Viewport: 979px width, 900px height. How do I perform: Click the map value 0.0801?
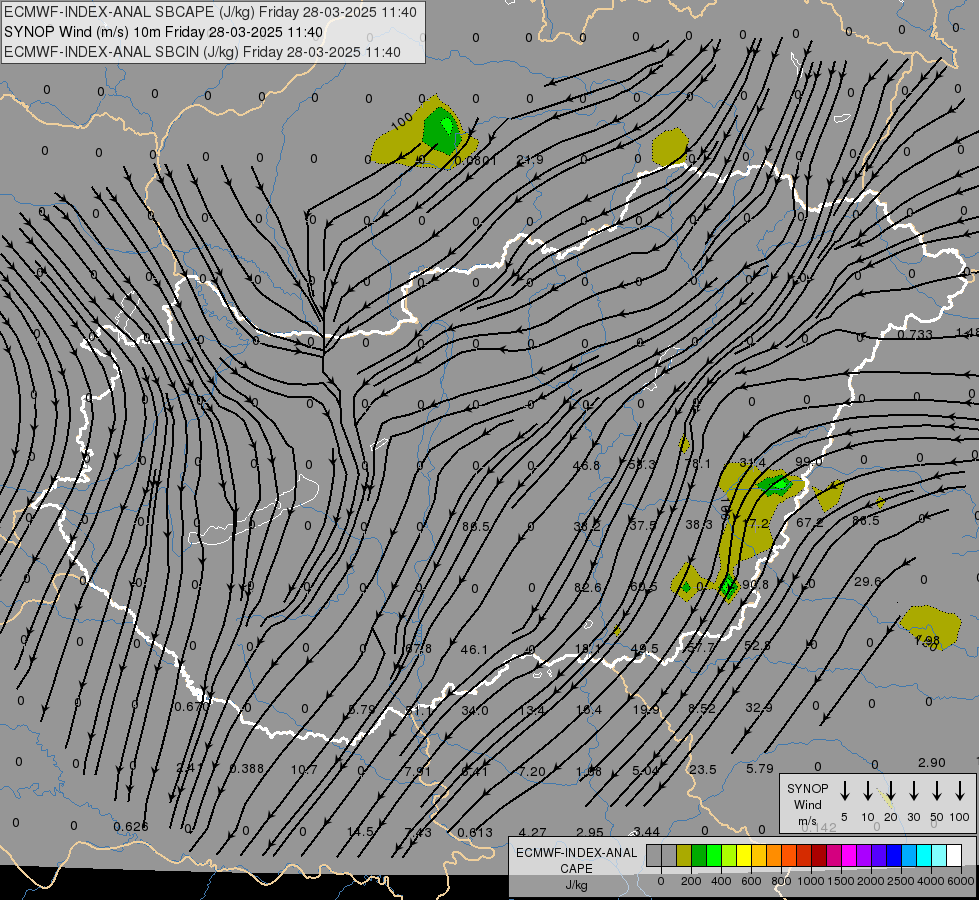point(476,161)
